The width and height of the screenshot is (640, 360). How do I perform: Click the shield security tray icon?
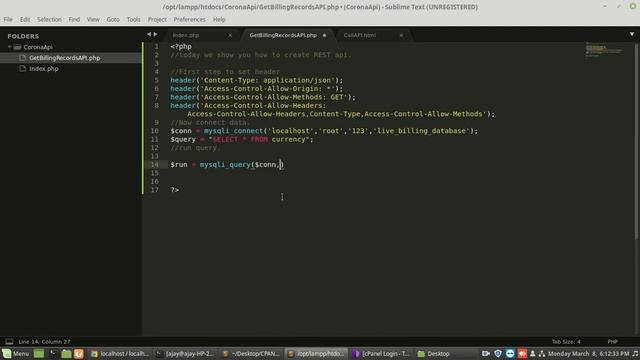pos(498,353)
